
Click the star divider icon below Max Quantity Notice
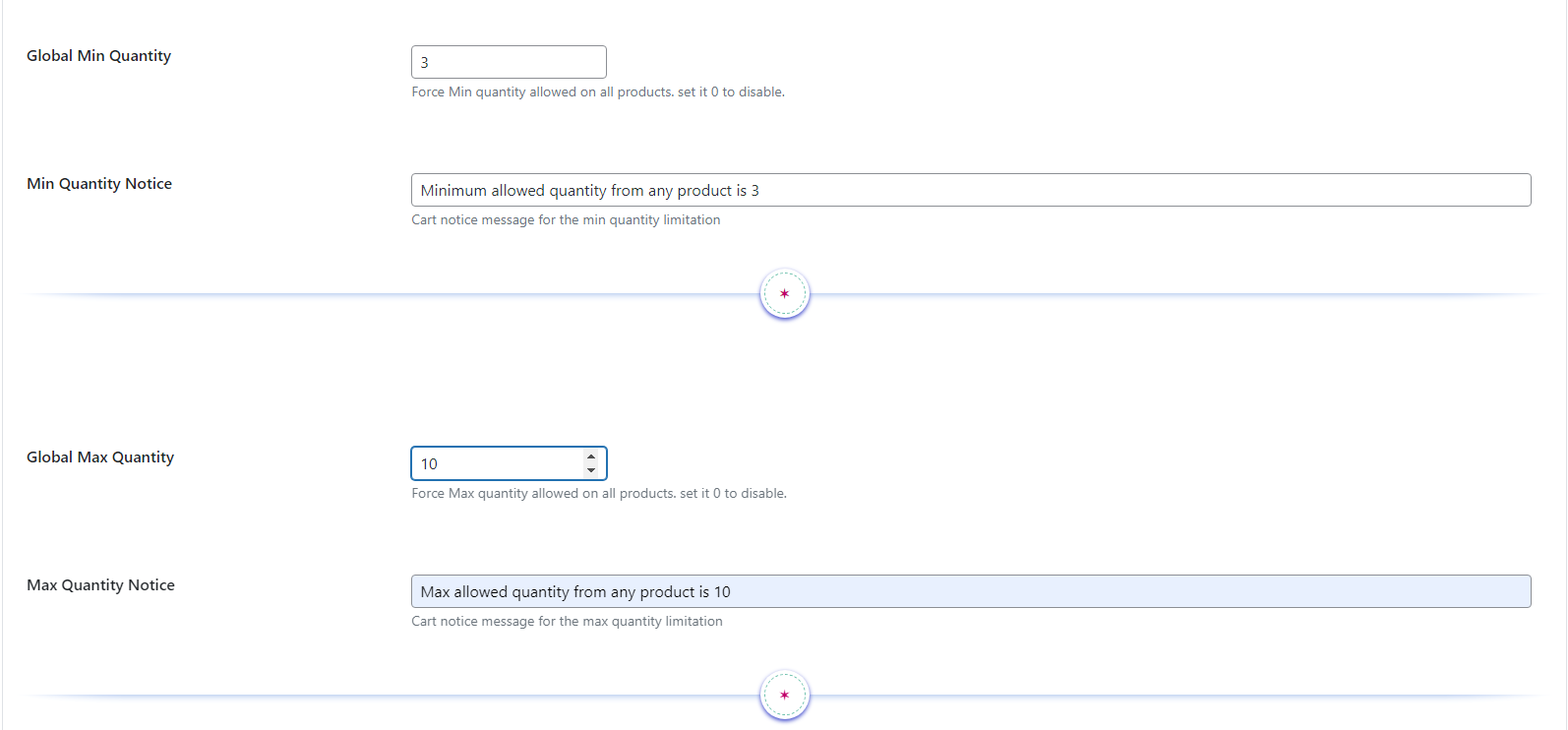tap(784, 696)
